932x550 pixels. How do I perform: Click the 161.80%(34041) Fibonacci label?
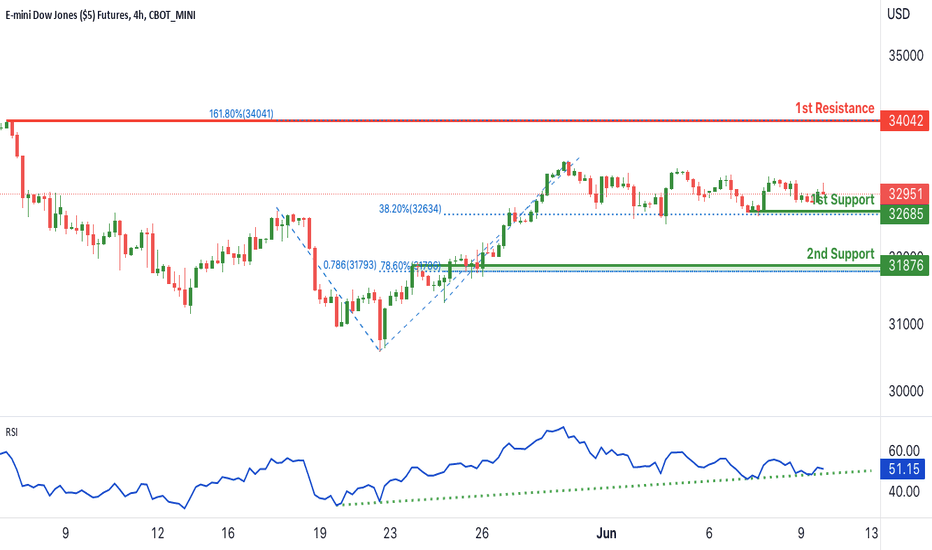pyautogui.click(x=241, y=114)
